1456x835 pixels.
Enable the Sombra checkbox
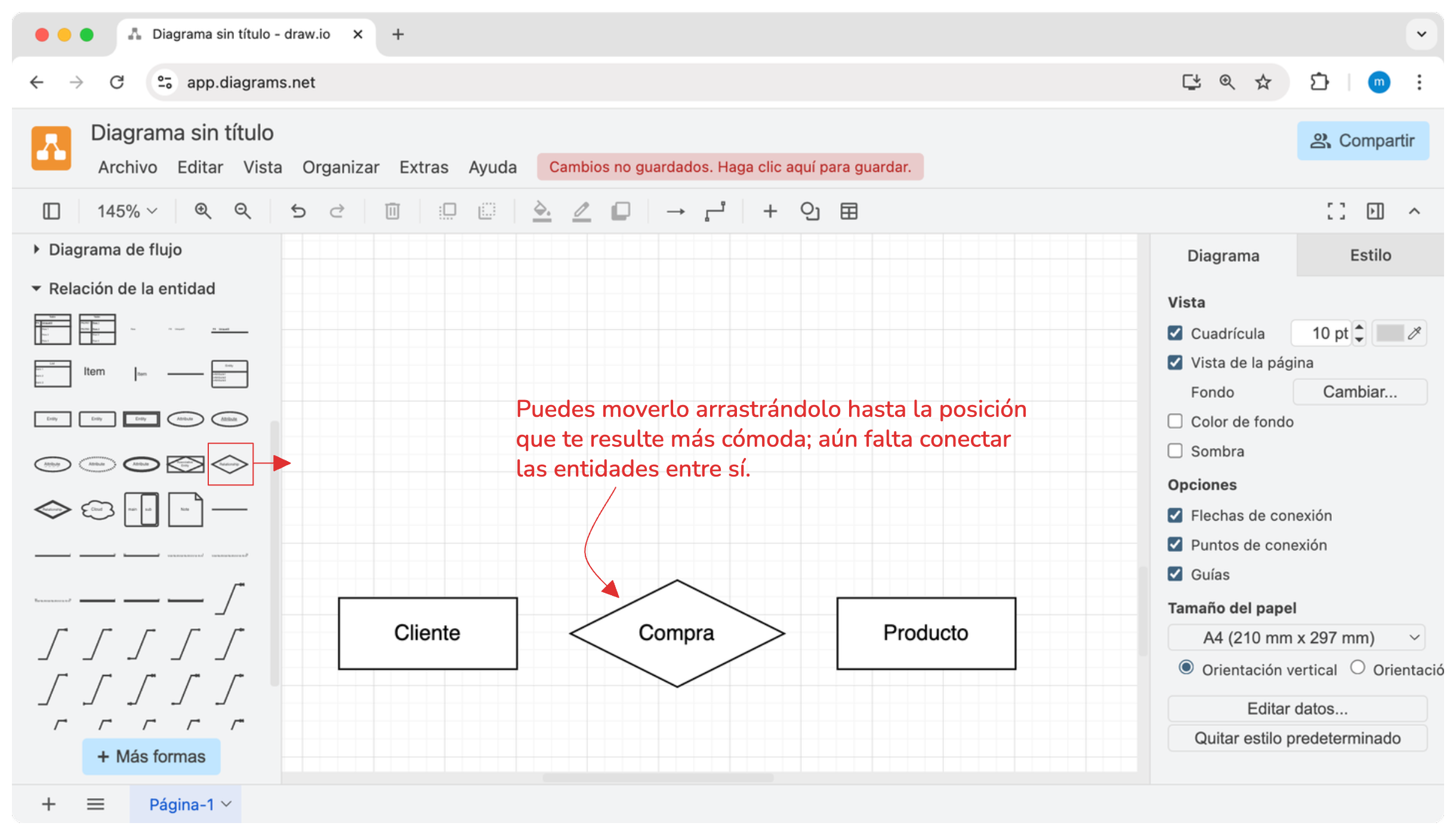(x=1175, y=451)
